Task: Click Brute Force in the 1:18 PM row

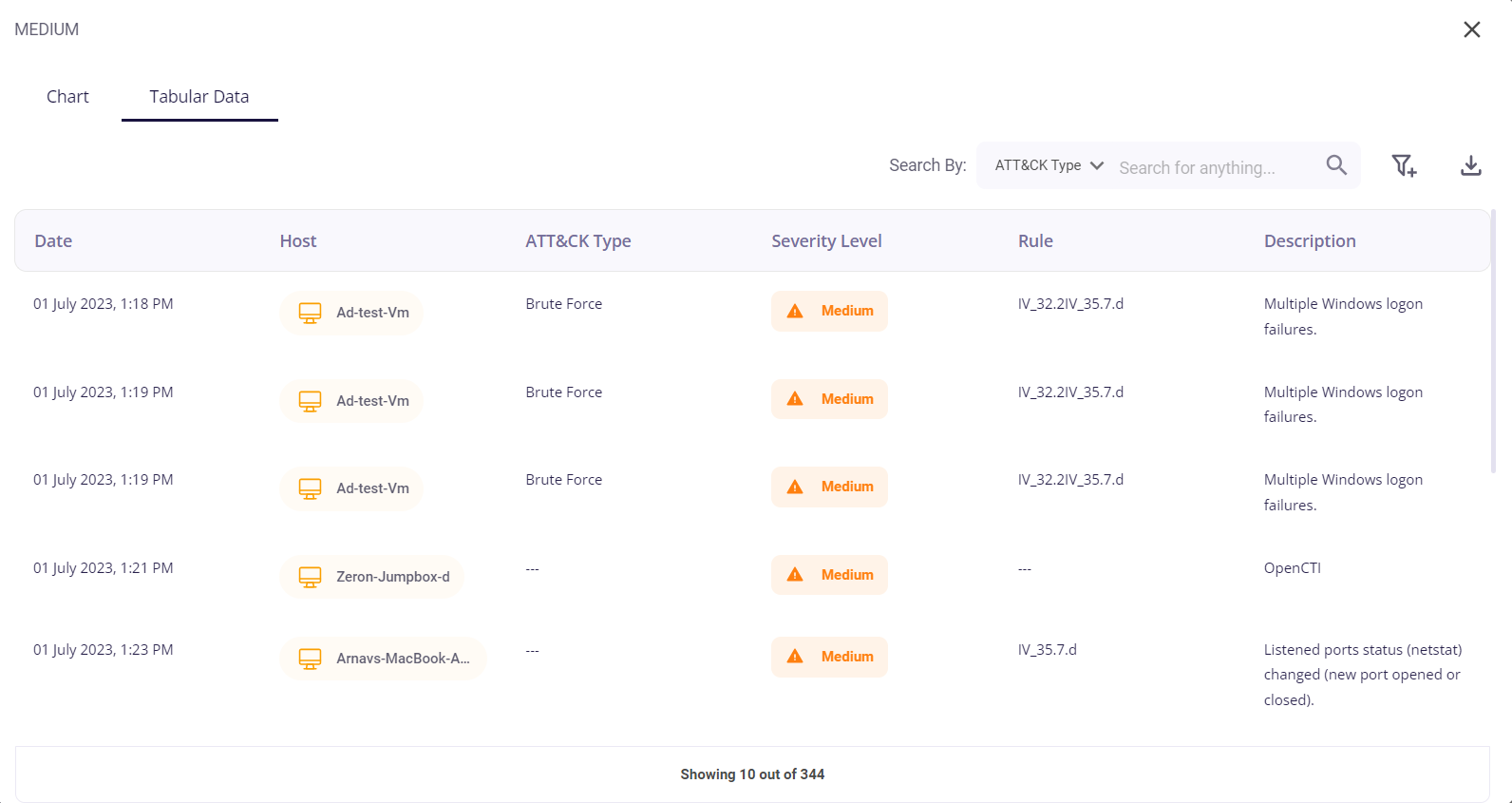Action: pyautogui.click(x=564, y=304)
